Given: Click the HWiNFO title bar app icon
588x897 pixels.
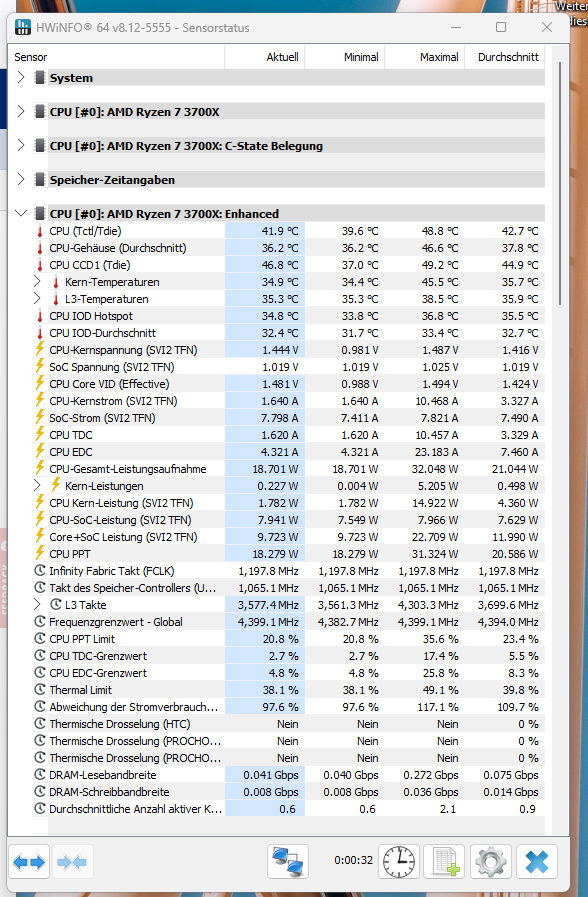Looking at the screenshot, I should tap(23, 27).
